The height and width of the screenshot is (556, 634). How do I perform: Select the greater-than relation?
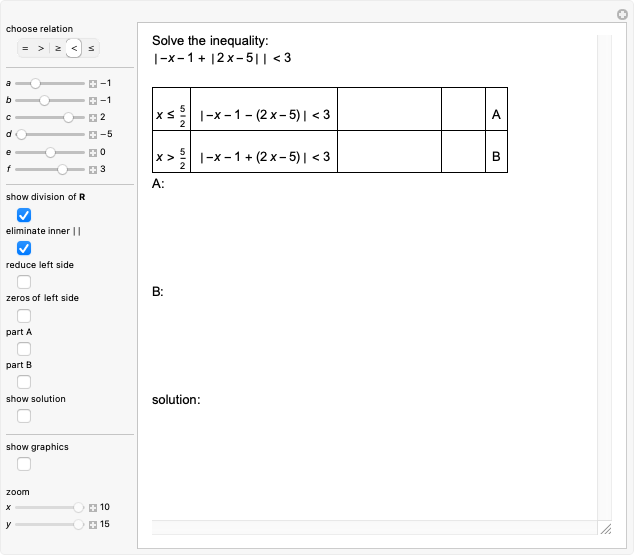point(41,47)
